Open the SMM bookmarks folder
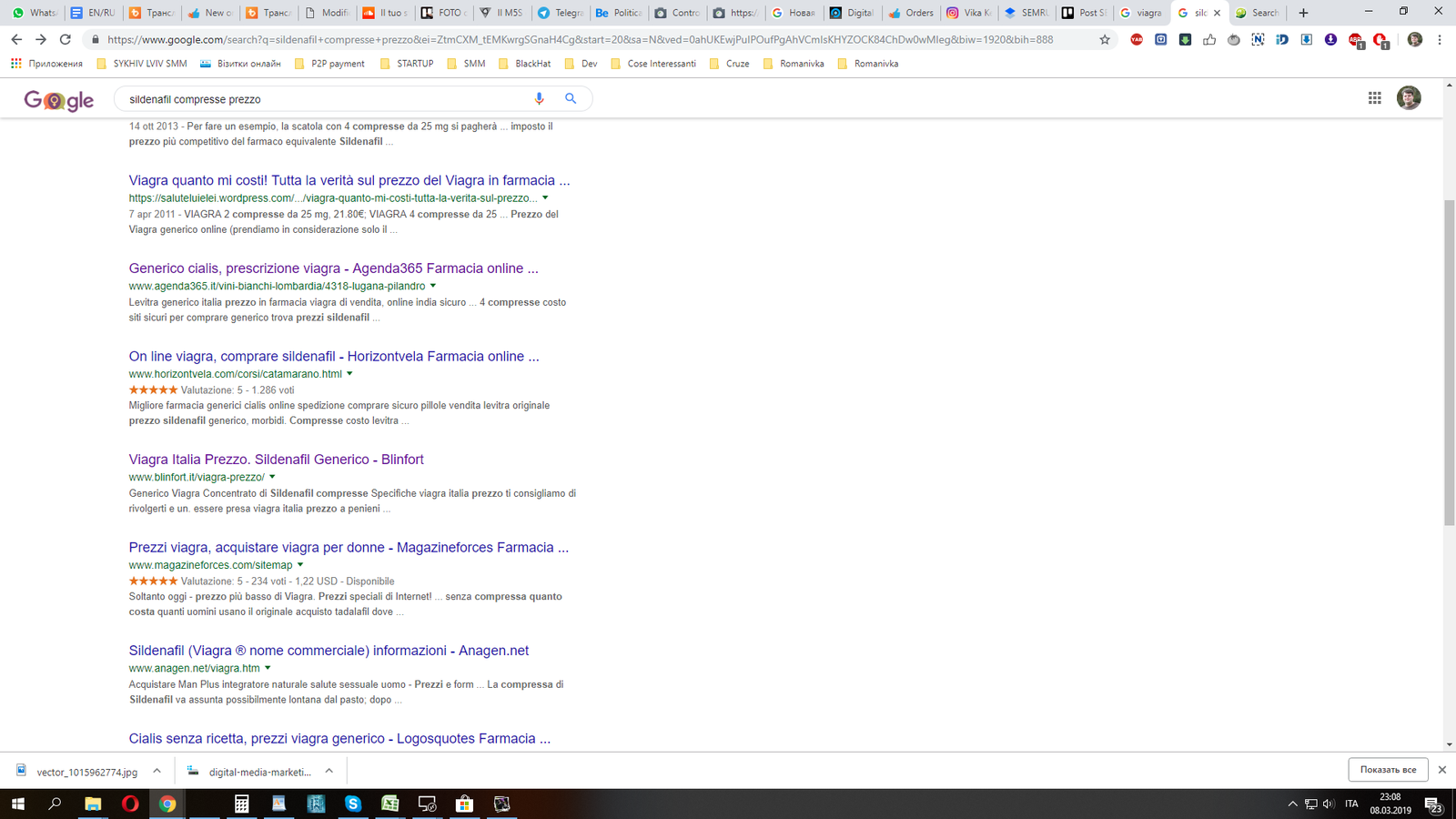This screenshot has width=1456, height=819. point(466,64)
